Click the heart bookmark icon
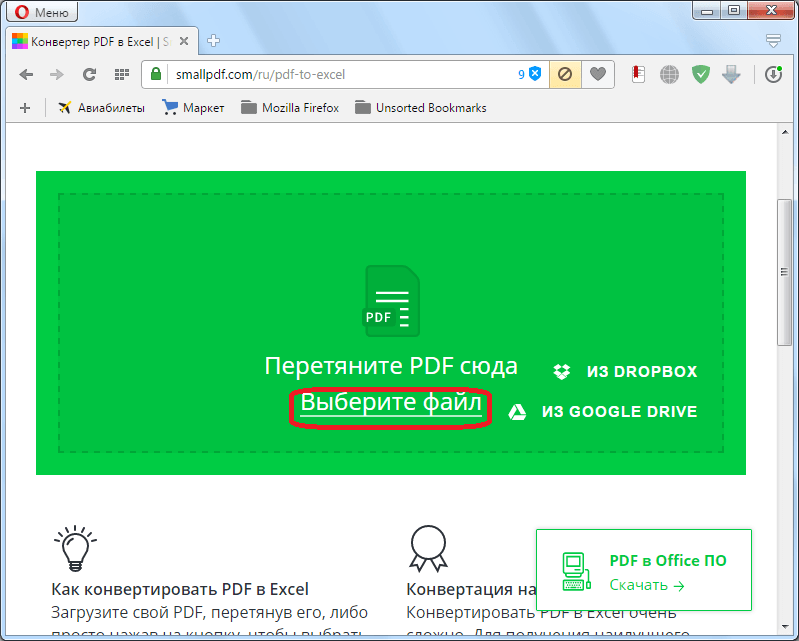The width and height of the screenshot is (799, 641). [597, 74]
